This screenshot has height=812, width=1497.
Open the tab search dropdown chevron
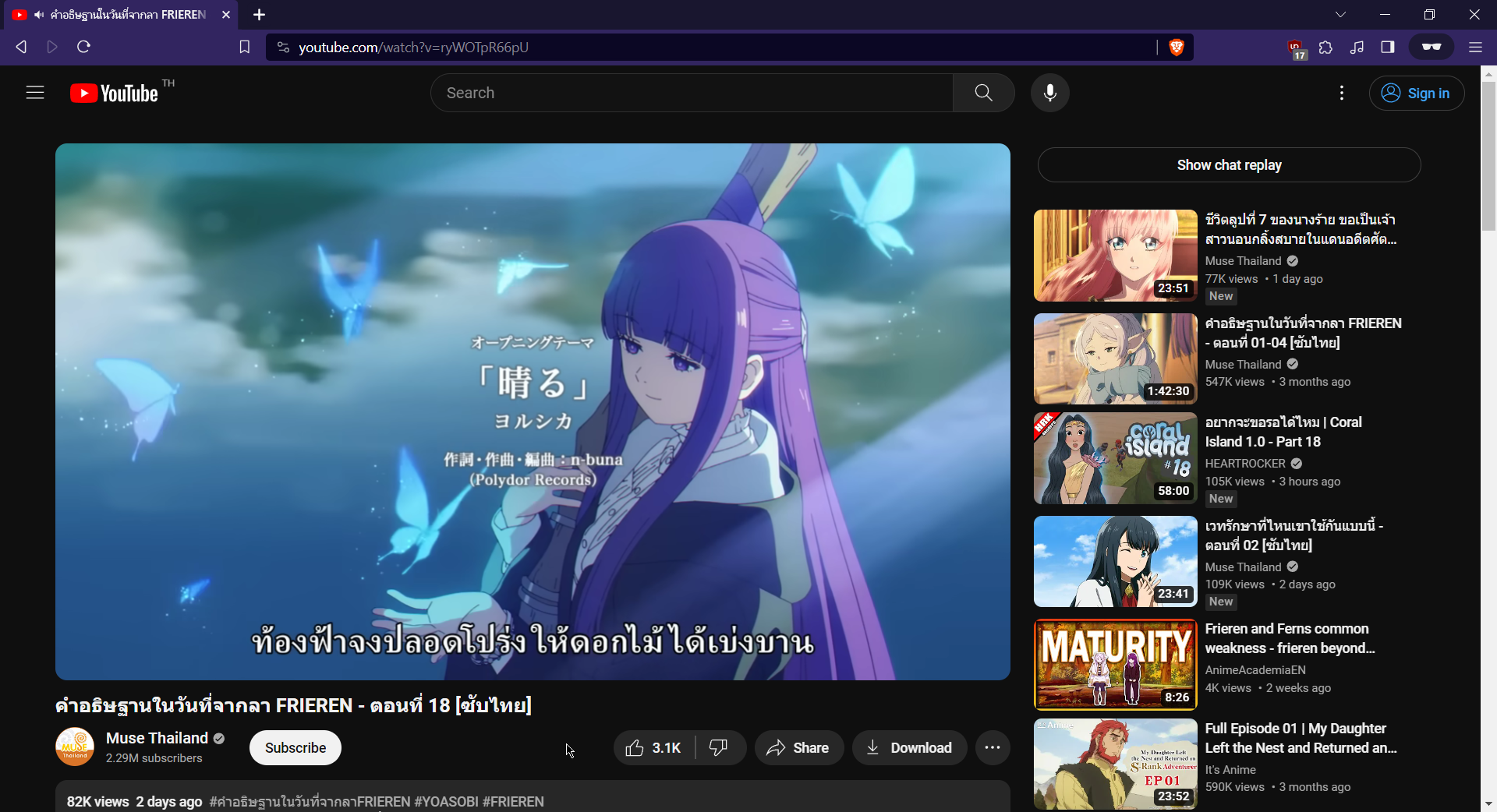1340,15
